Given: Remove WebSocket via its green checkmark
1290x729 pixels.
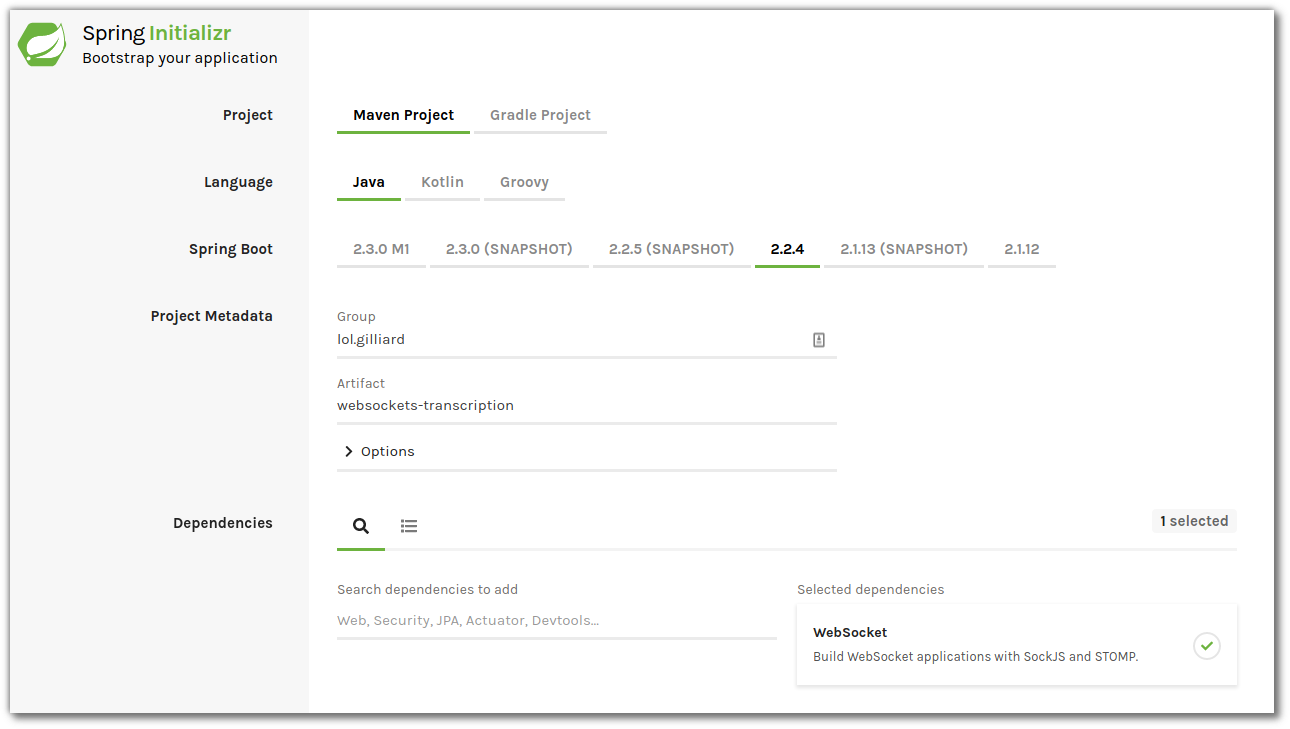Looking at the screenshot, I should click(x=1207, y=646).
